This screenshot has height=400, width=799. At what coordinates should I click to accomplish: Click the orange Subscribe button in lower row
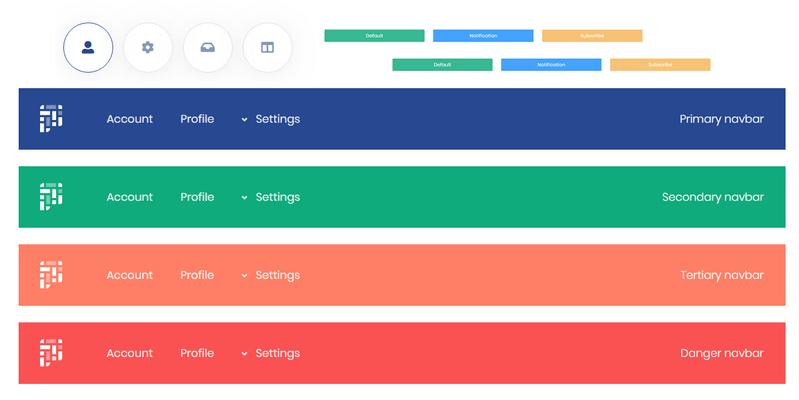pos(660,65)
